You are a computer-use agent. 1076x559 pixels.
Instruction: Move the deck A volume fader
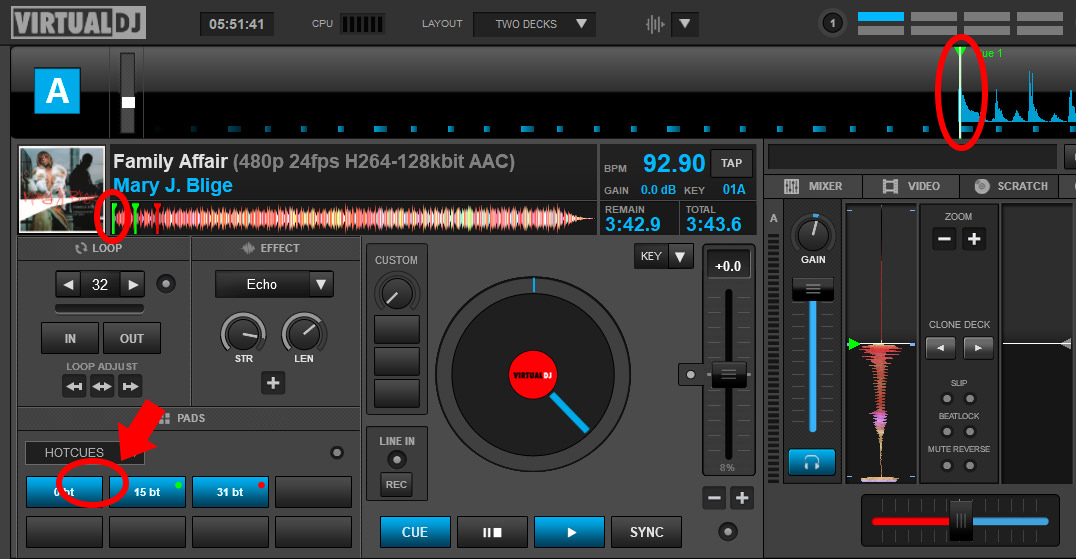click(813, 289)
